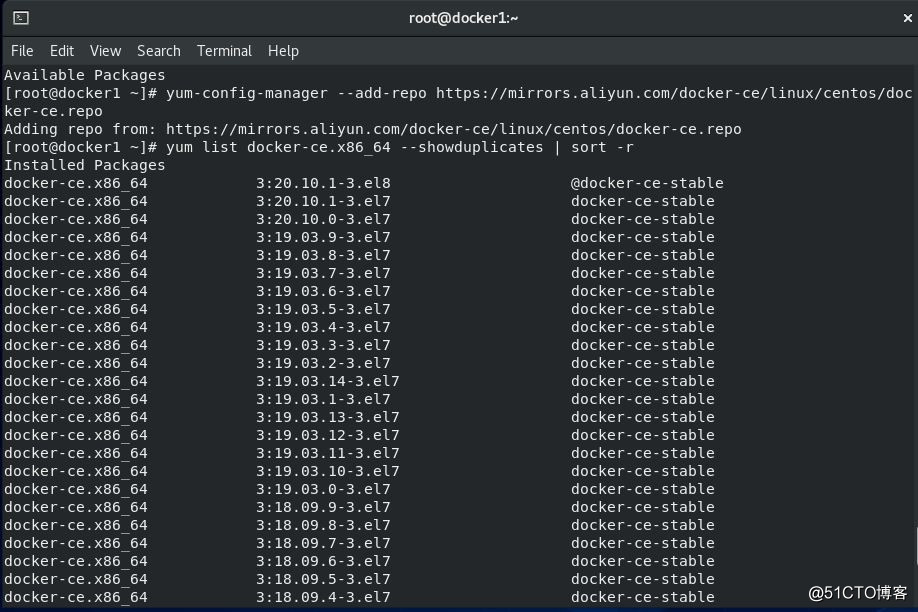Click the window title 'root@docker1:~'
The width and height of the screenshot is (918, 612).
click(x=463, y=18)
